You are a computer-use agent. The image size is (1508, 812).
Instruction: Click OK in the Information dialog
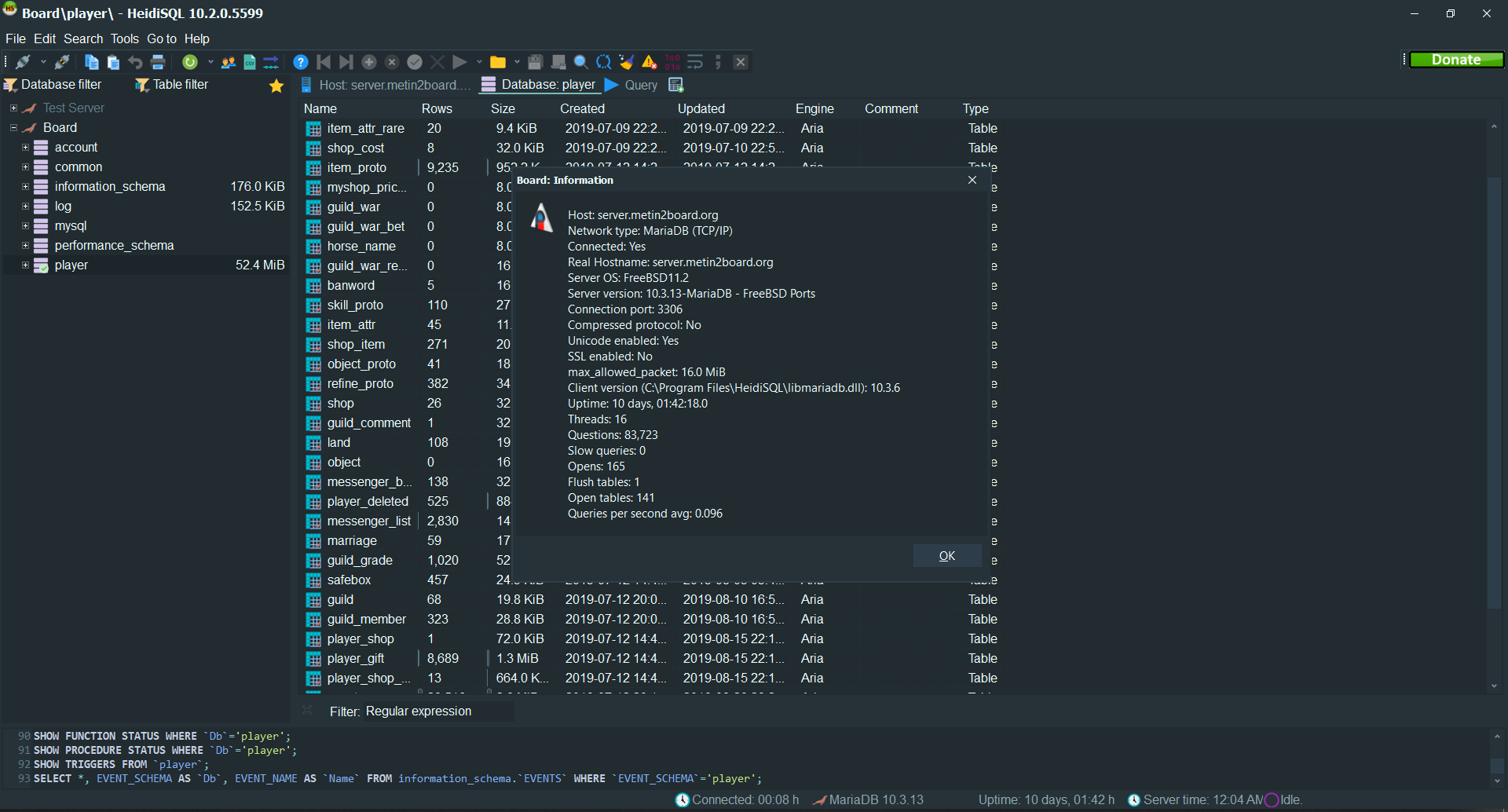pos(947,555)
